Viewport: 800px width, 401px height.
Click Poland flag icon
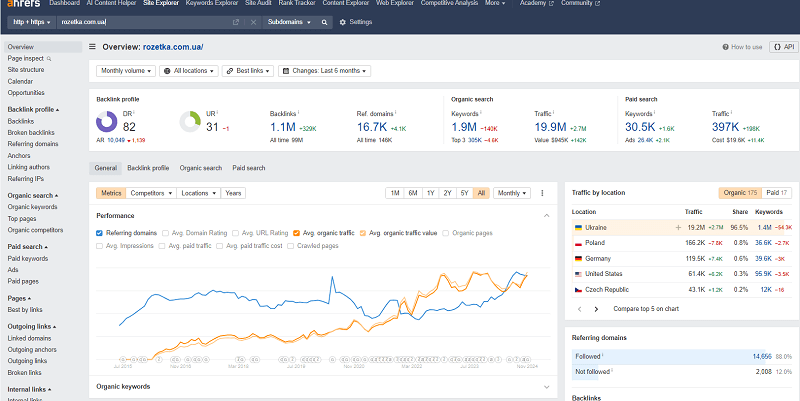point(578,243)
